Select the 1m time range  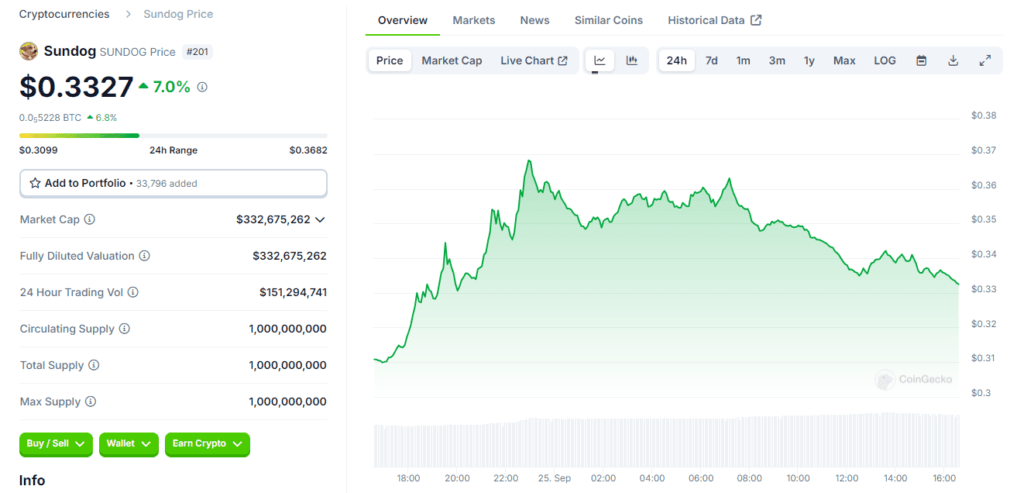743,61
